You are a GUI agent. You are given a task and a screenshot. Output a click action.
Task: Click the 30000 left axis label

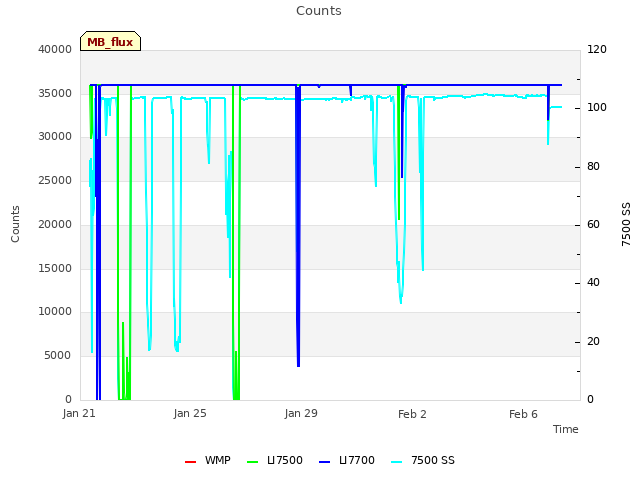(55, 136)
